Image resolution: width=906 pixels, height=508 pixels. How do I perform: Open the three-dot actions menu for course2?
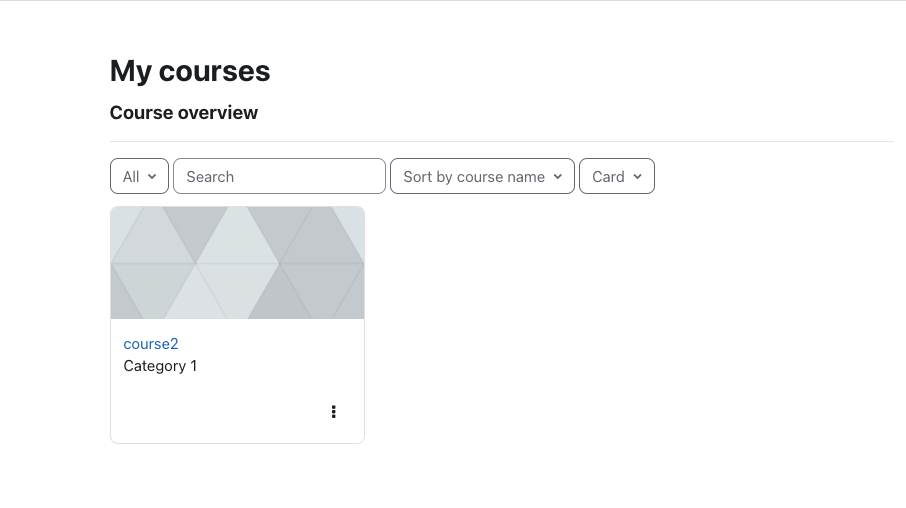pyautogui.click(x=333, y=411)
